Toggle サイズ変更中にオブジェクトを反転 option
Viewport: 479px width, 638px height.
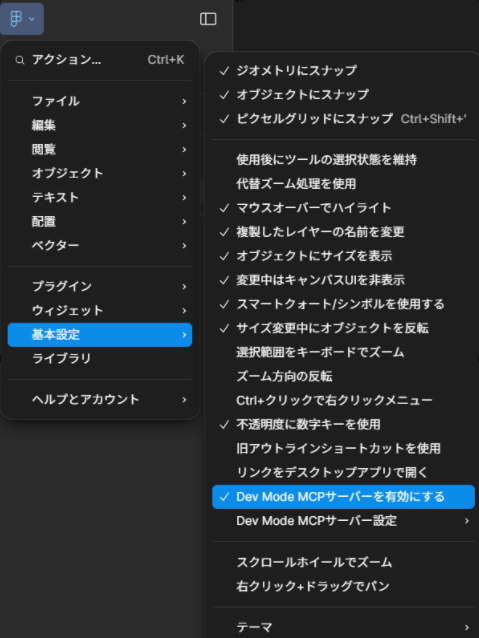tap(343, 328)
